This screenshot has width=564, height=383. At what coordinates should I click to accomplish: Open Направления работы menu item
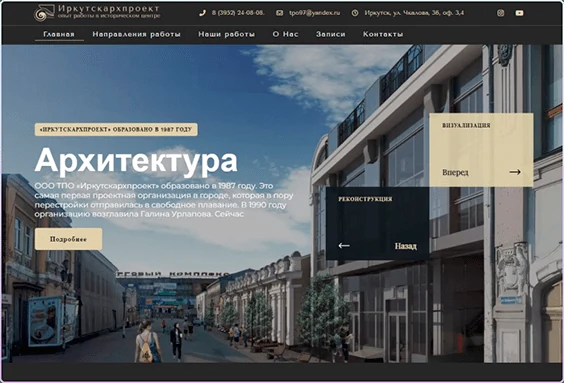(136, 34)
